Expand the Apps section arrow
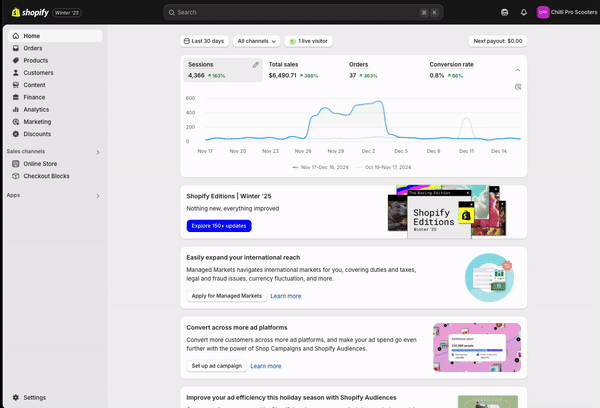600x408 pixels. click(x=97, y=196)
